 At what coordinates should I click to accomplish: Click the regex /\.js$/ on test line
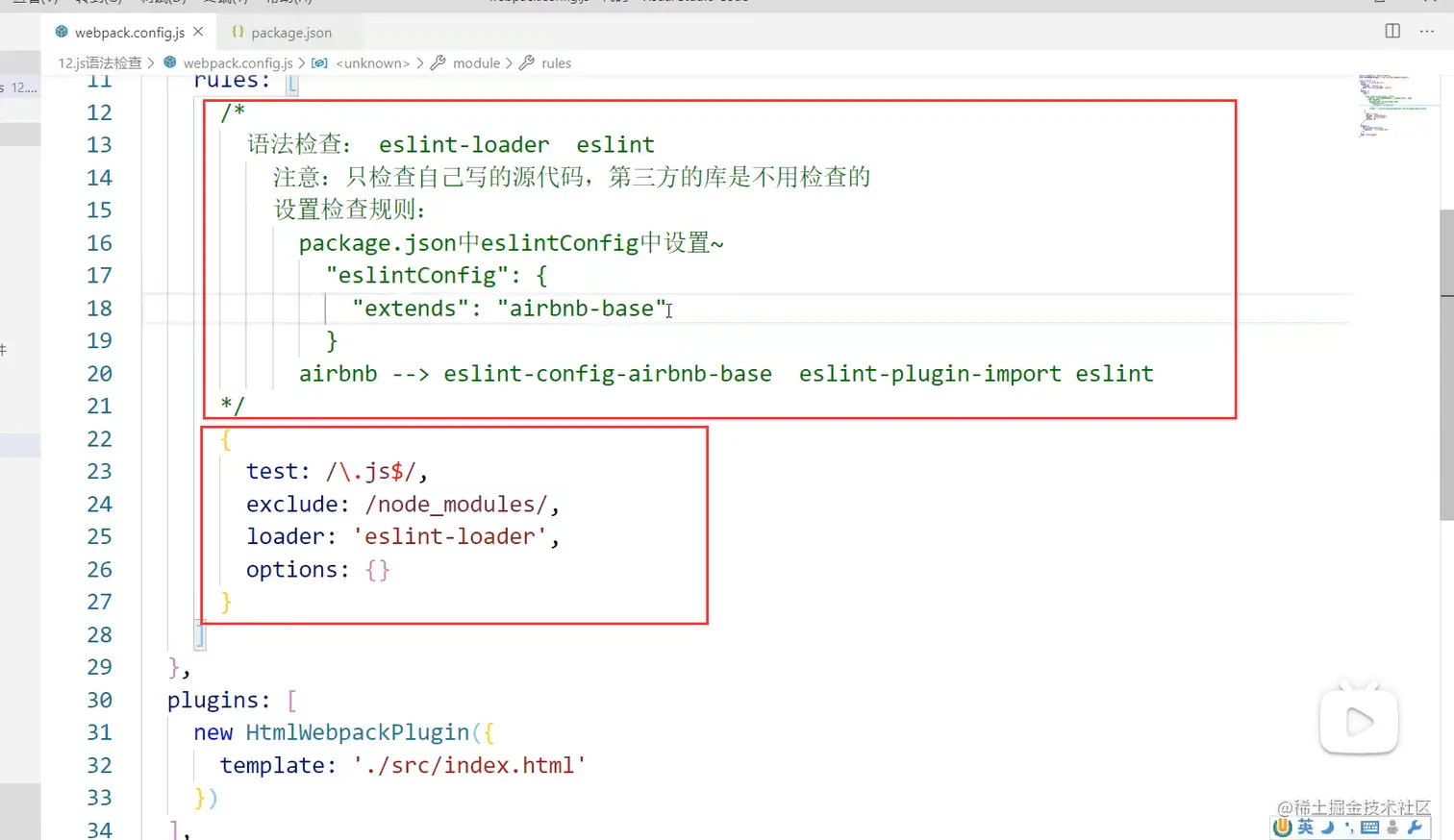(x=370, y=471)
